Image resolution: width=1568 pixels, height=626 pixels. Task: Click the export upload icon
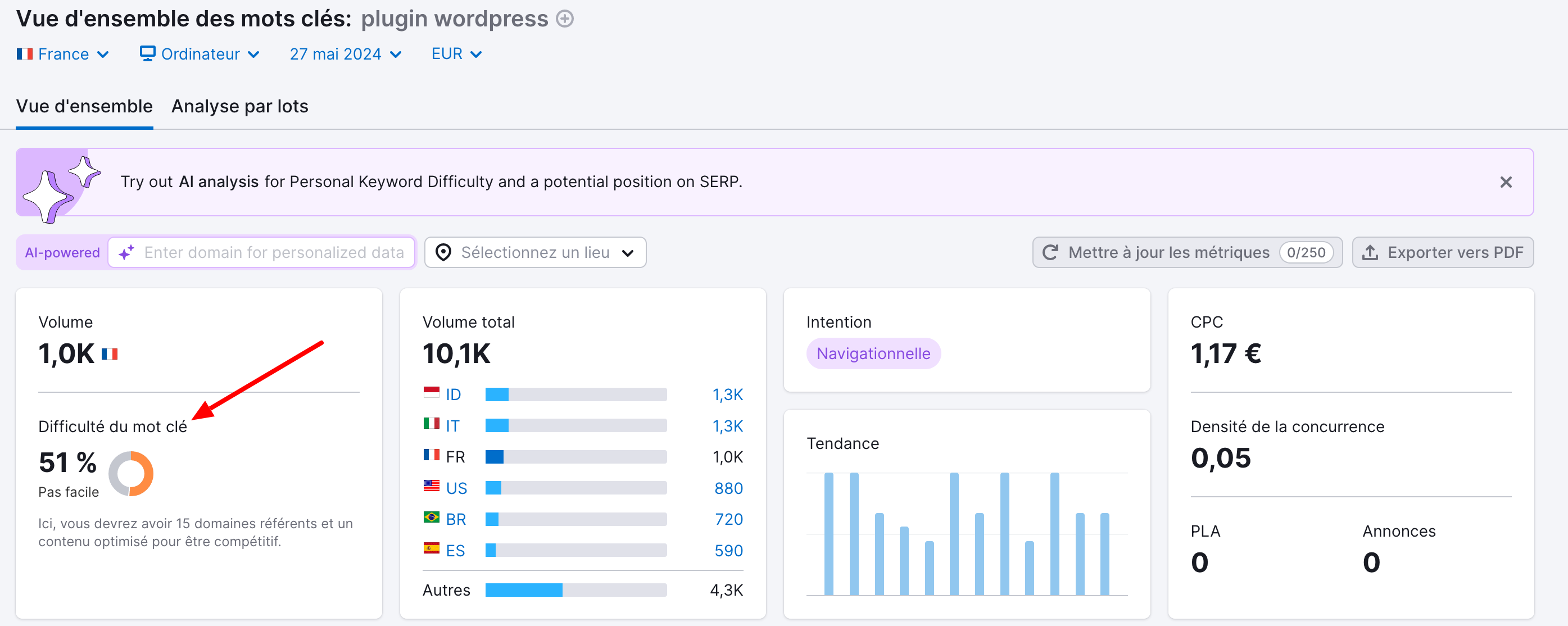coord(1370,252)
